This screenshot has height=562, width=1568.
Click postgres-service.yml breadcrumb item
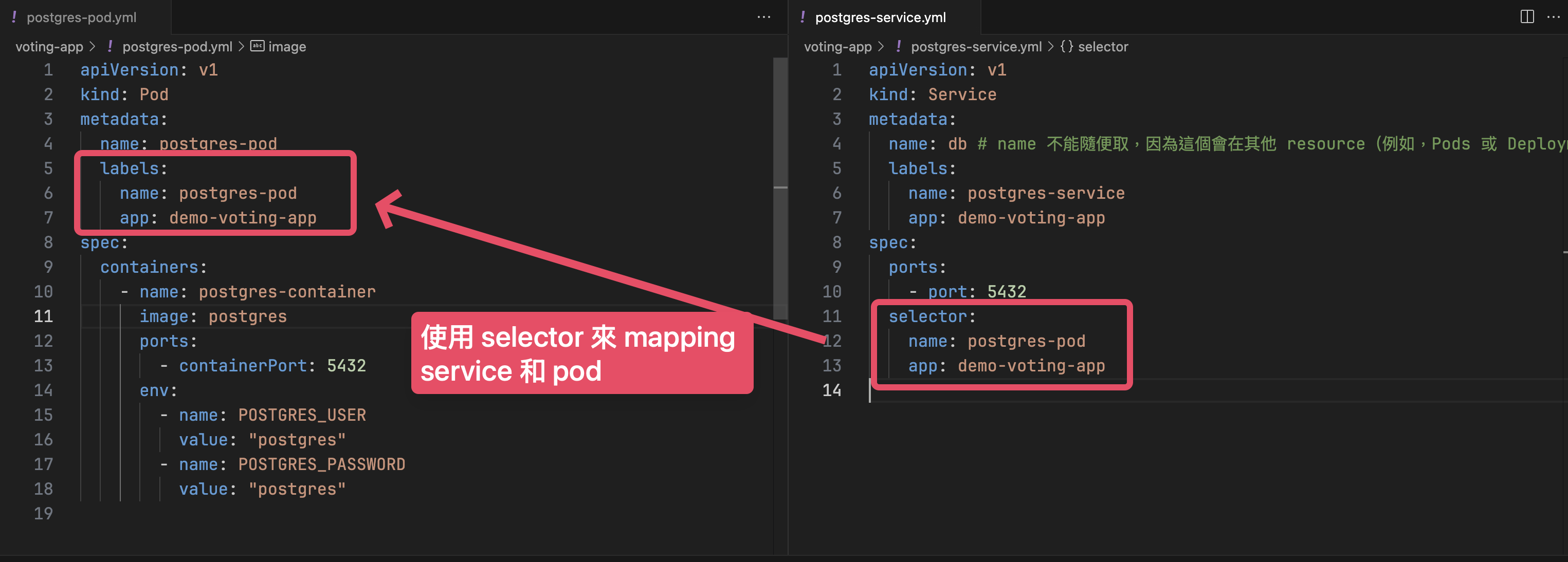[x=976, y=47]
